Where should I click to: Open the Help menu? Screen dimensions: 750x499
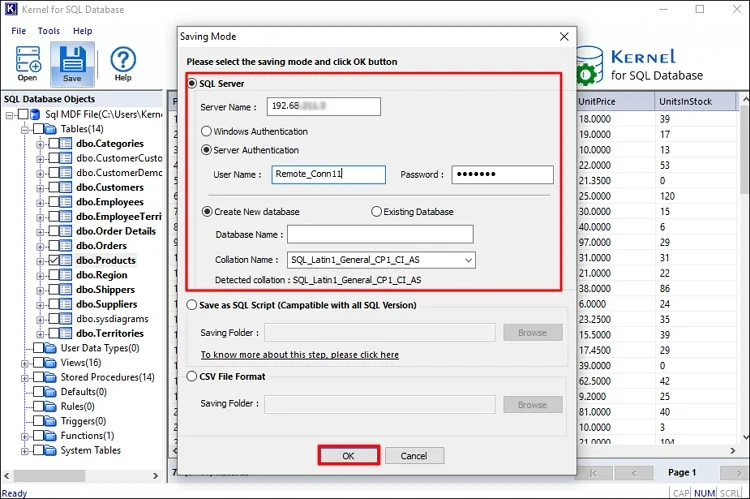82,31
